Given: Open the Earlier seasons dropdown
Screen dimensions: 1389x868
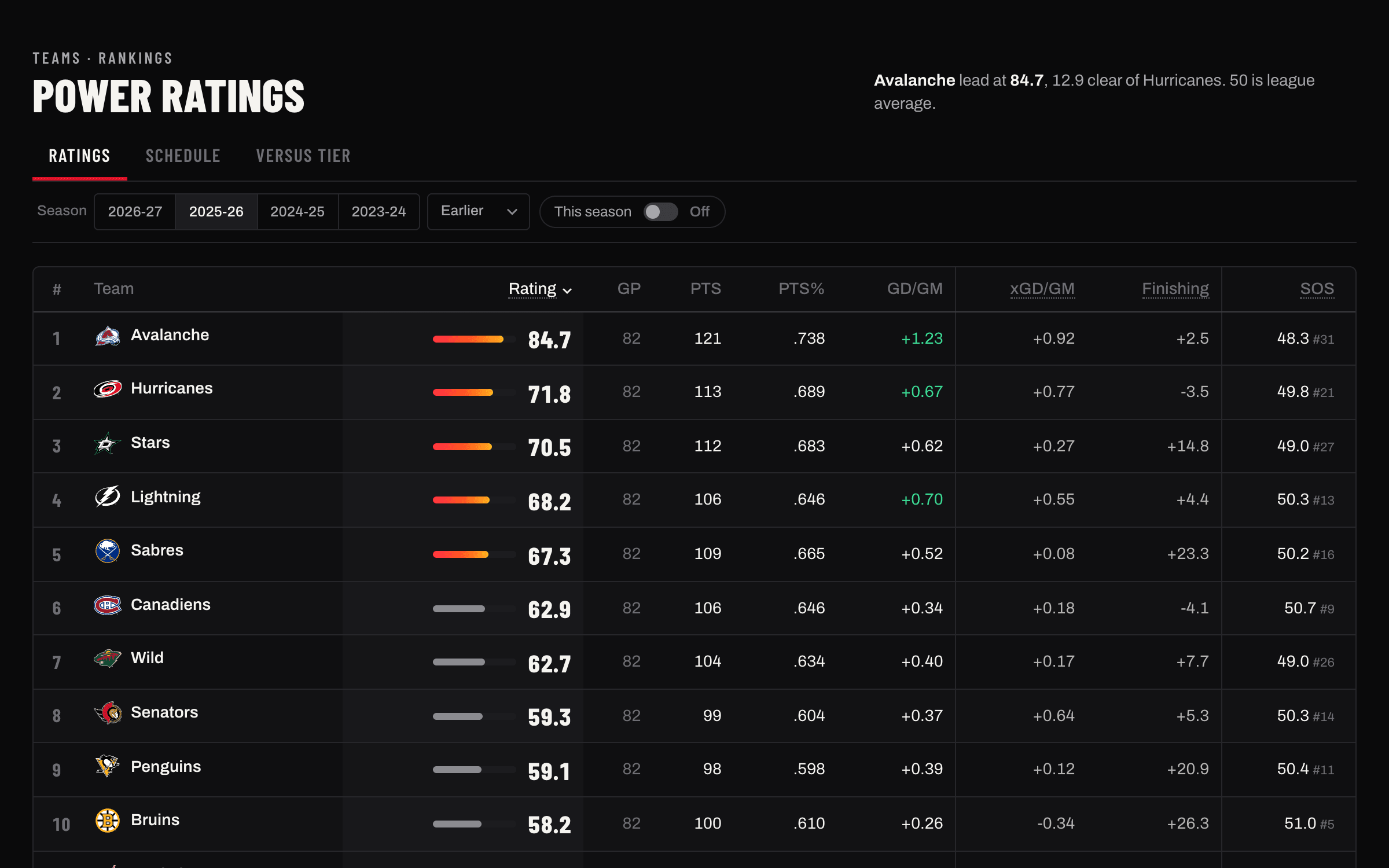Looking at the screenshot, I should pyautogui.click(x=479, y=212).
